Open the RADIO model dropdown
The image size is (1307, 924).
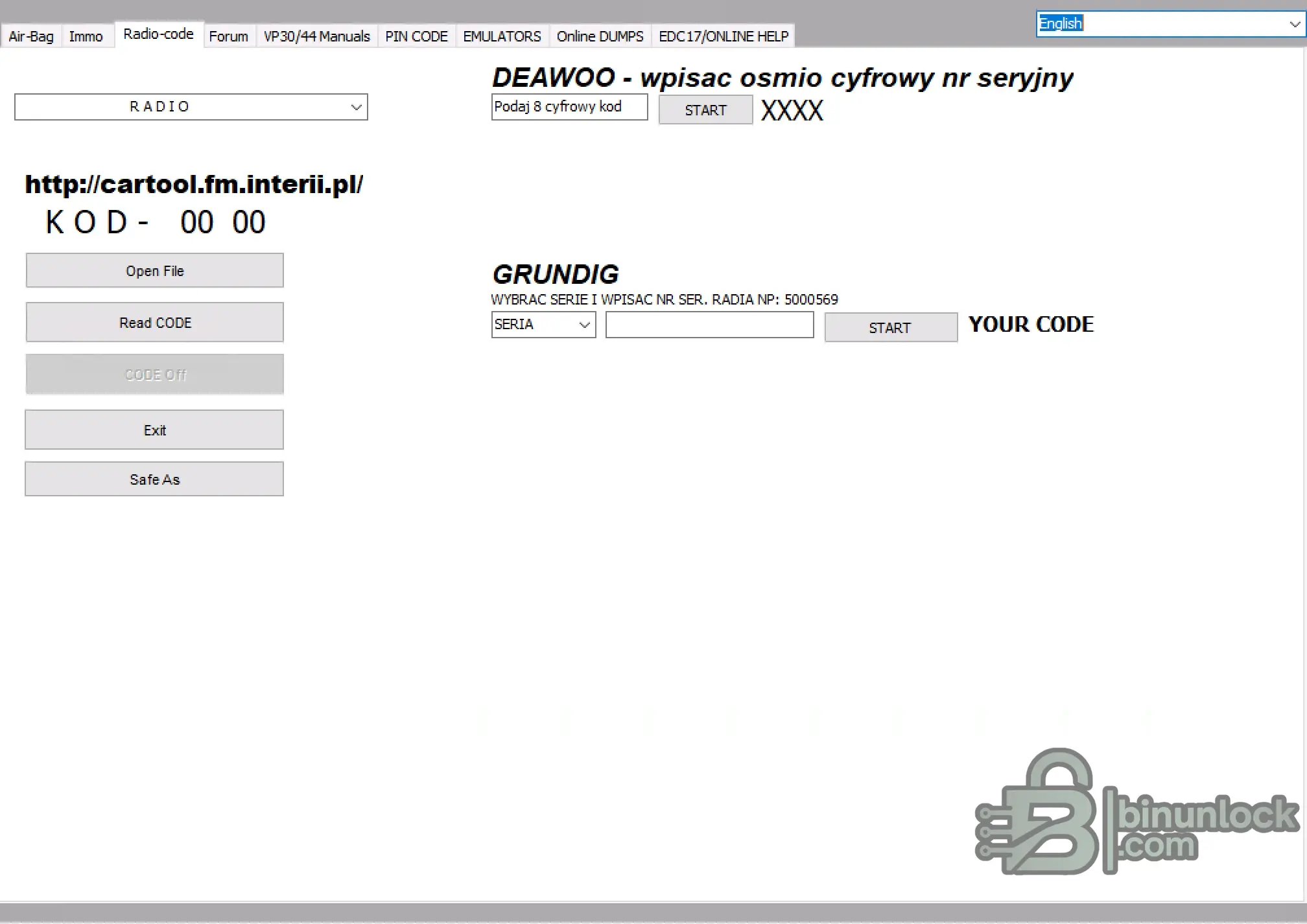[x=191, y=107]
